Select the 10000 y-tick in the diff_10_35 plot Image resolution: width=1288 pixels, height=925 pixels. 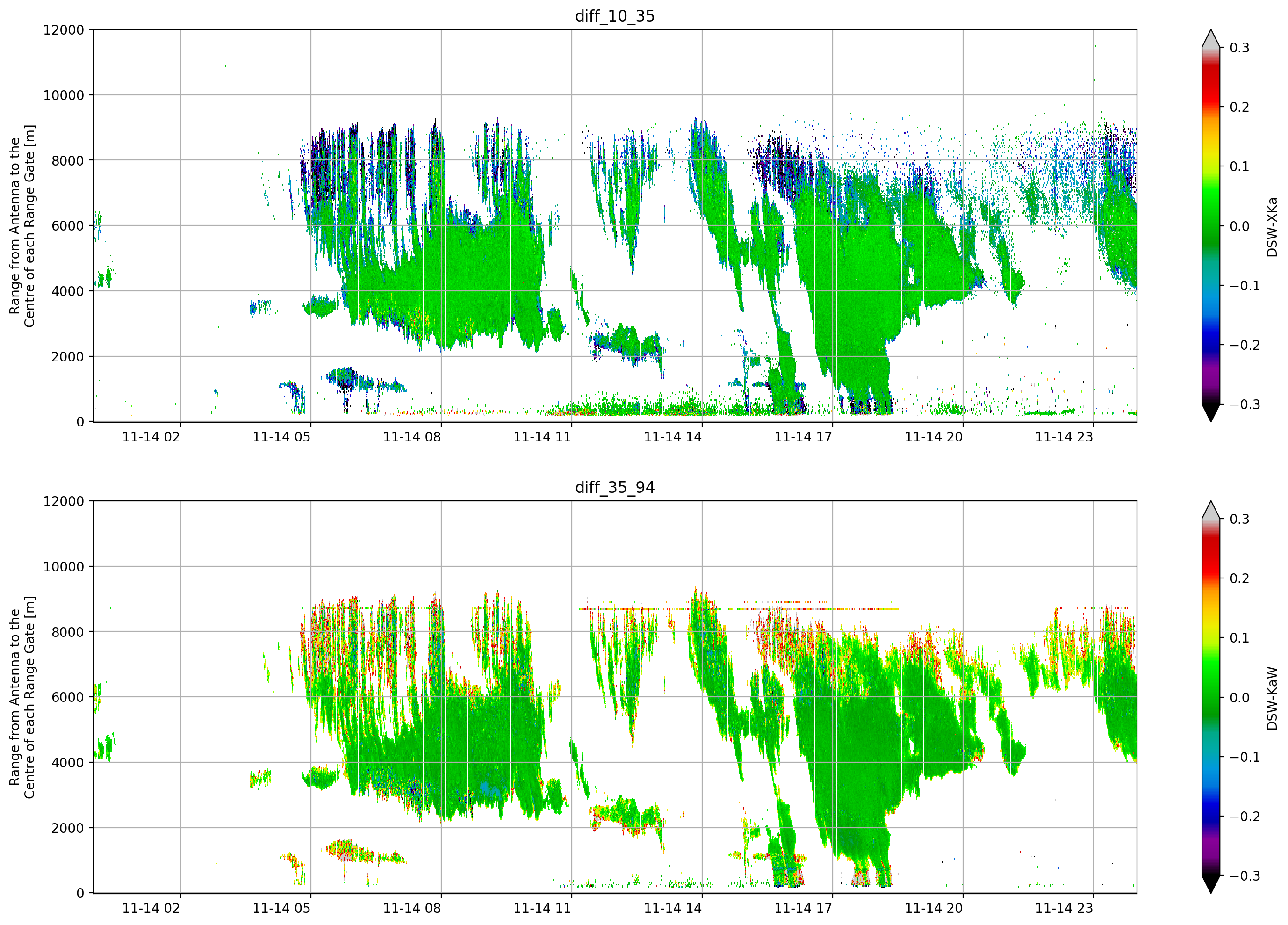click(x=64, y=95)
